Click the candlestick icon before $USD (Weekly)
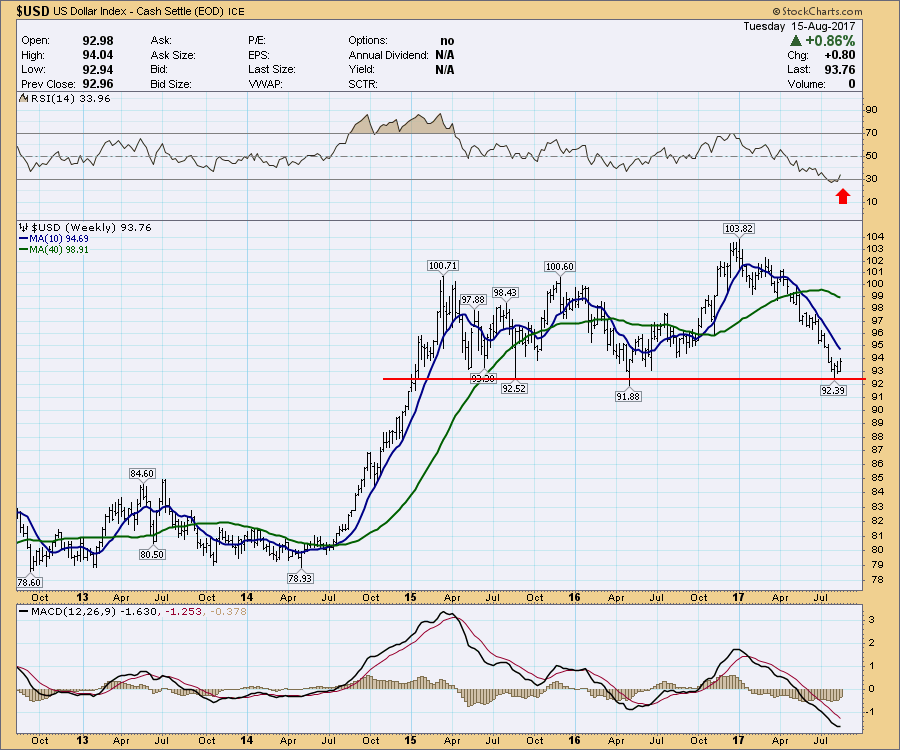 pos(25,228)
